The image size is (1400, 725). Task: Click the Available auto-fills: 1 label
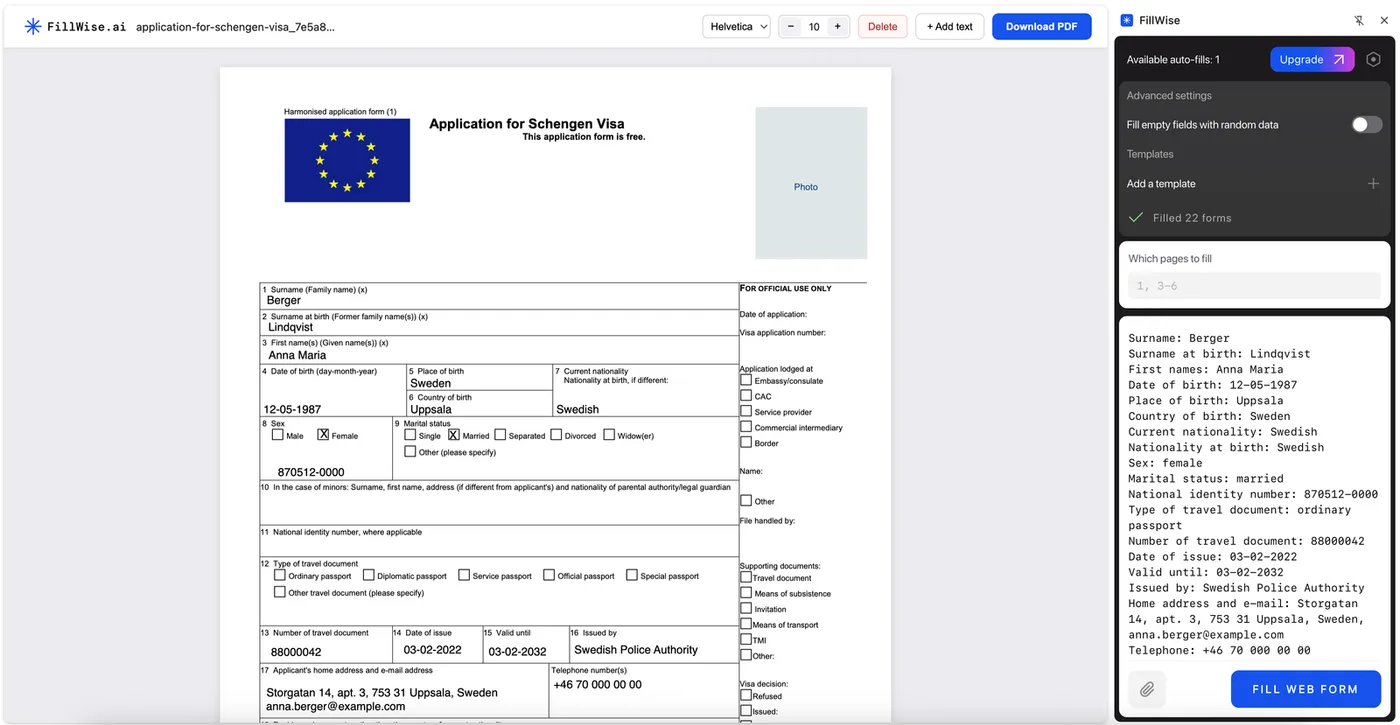tap(1173, 59)
